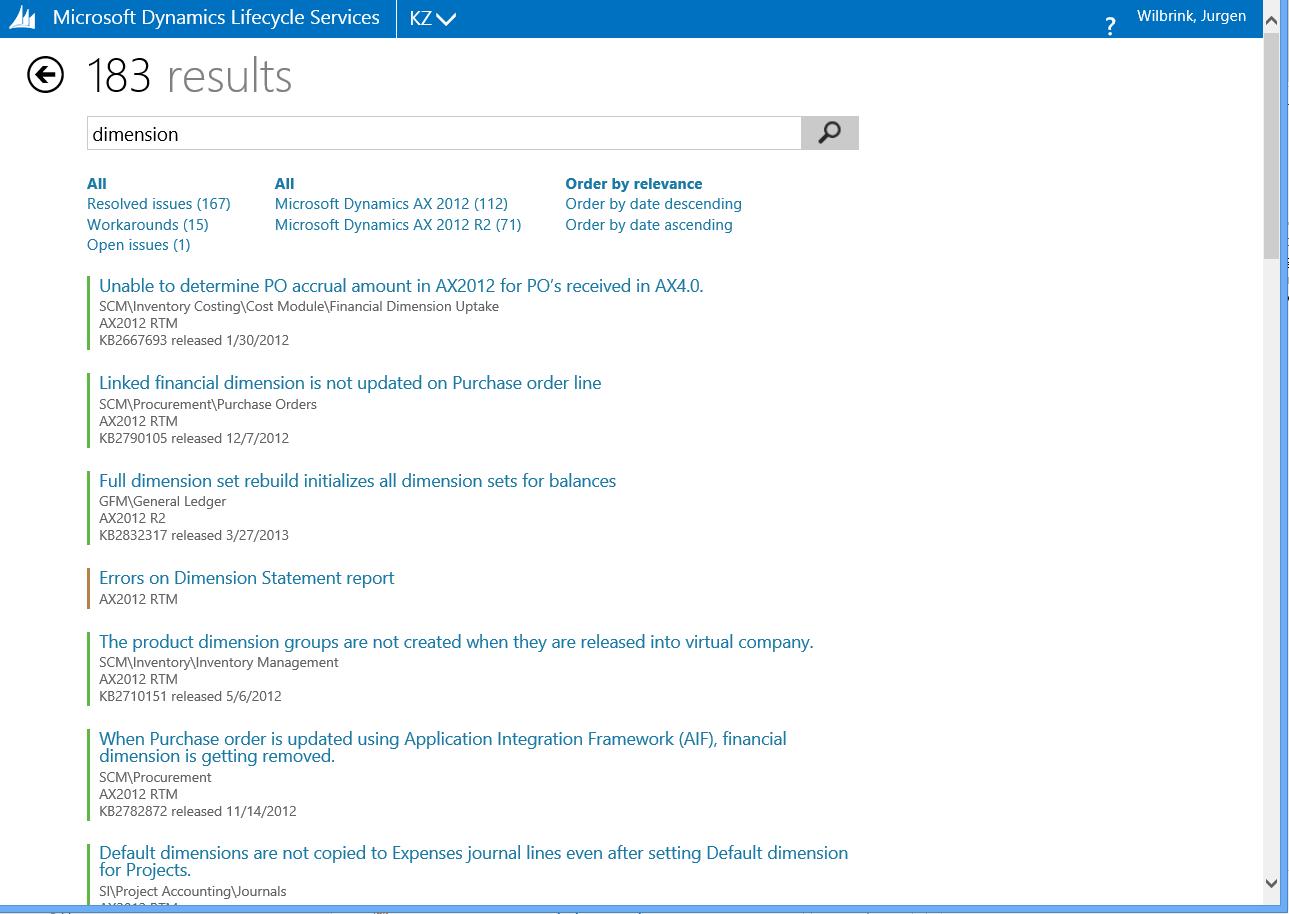
Task: Open 'Errors on Dimension Statement report' result
Action: pos(247,578)
